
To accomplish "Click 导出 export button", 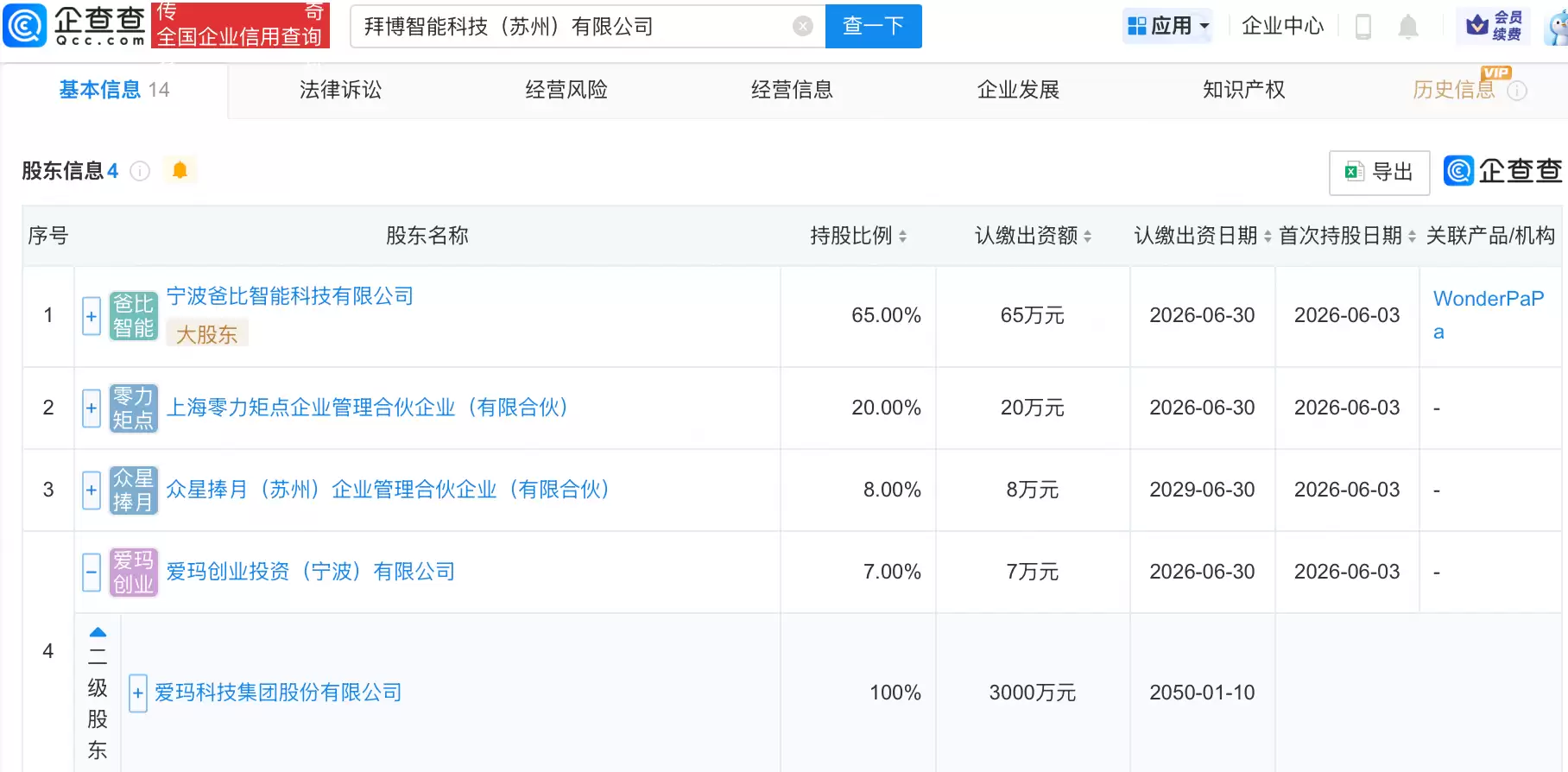I will (x=1379, y=172).
